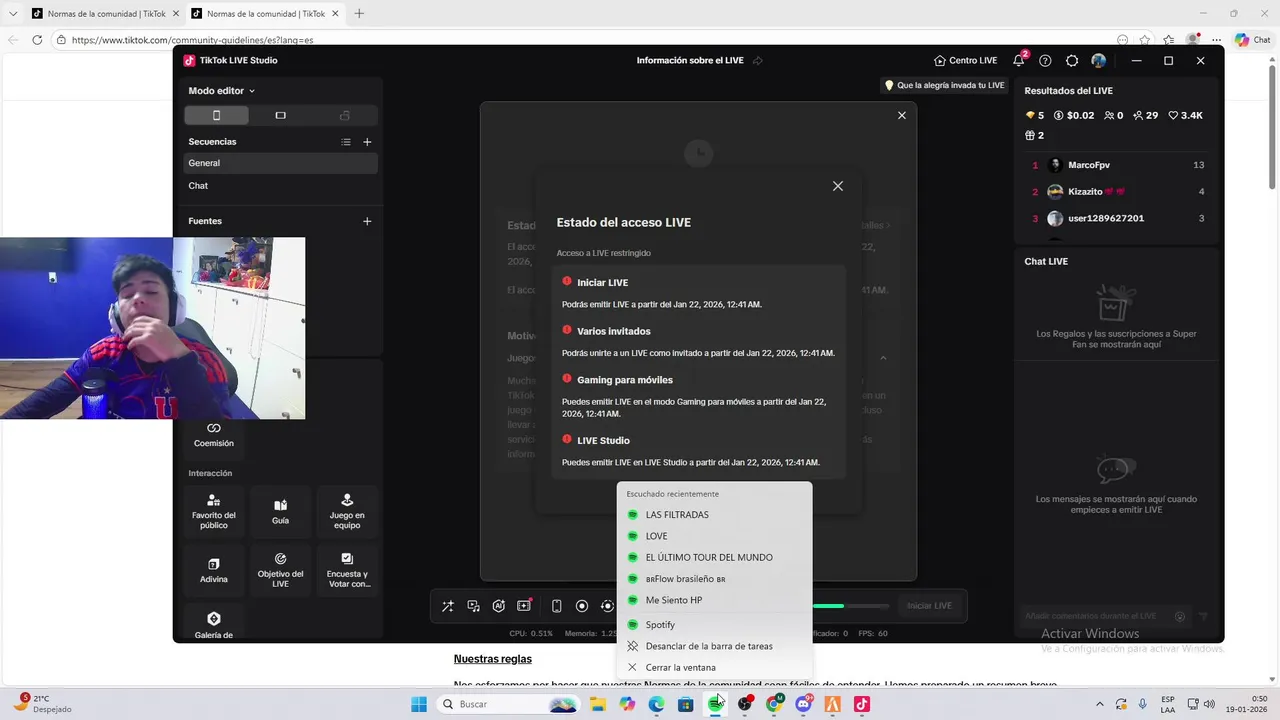Select the General scene
This screenshot has height=720, width=1280.
point(280,163)
